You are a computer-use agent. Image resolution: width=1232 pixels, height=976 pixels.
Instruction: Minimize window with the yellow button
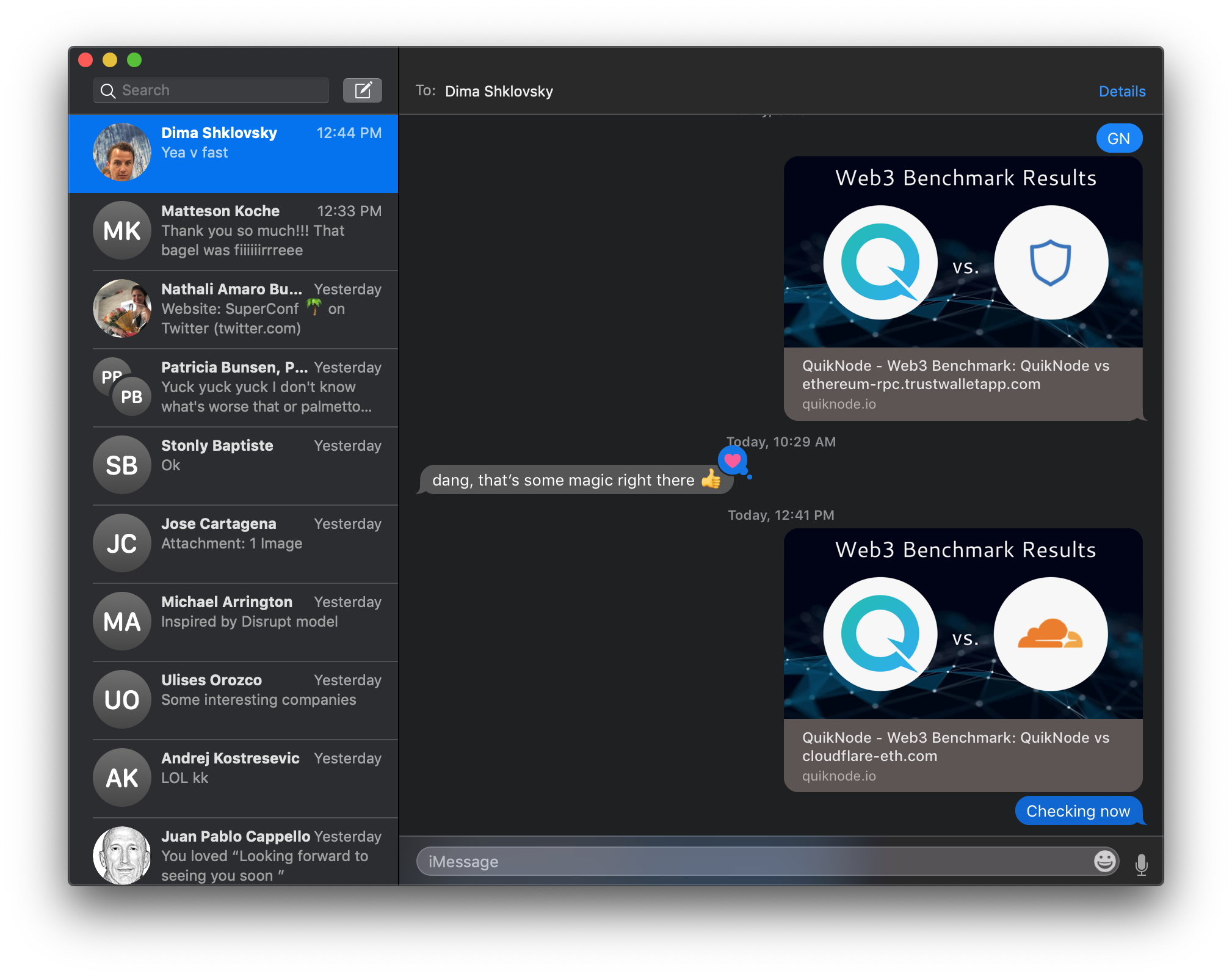tap(110, 60)
